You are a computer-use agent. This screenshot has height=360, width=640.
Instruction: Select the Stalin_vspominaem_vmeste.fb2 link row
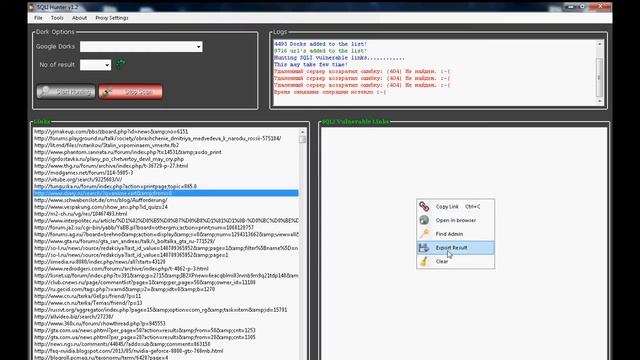click(x=166, y=145)
